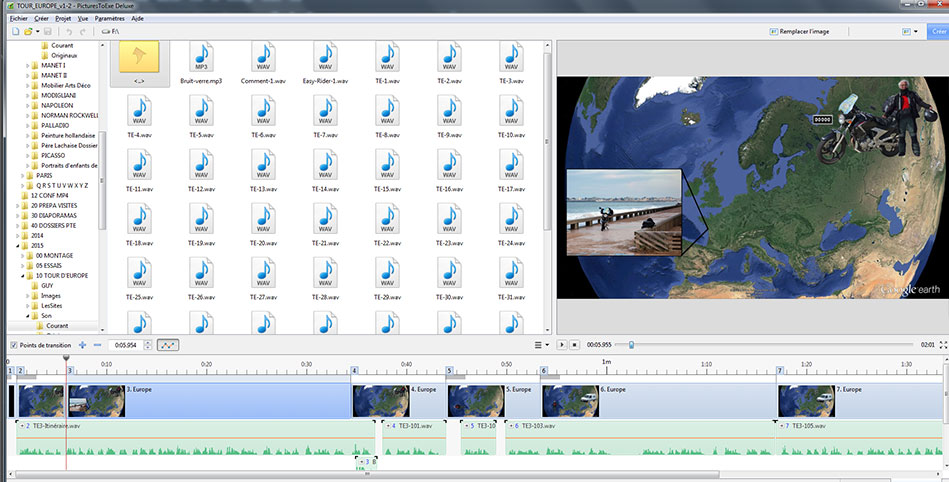Screen dimensions: 949x482
Task: Select the LesSites folder in tree
Action: [51, 306]
